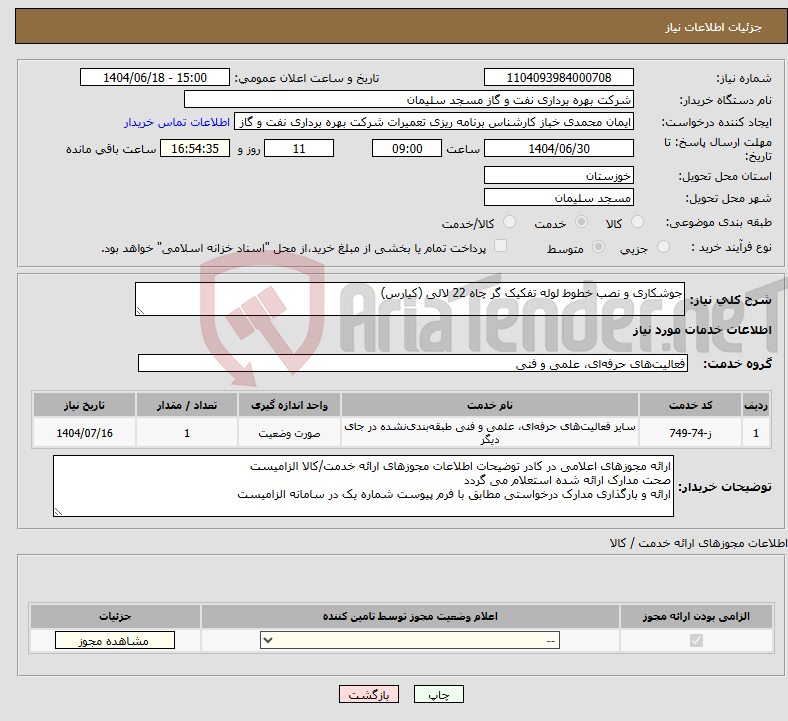Click the unit cell صورت وضعیت
Screen dimensions: 788x721
pos(289,433)
